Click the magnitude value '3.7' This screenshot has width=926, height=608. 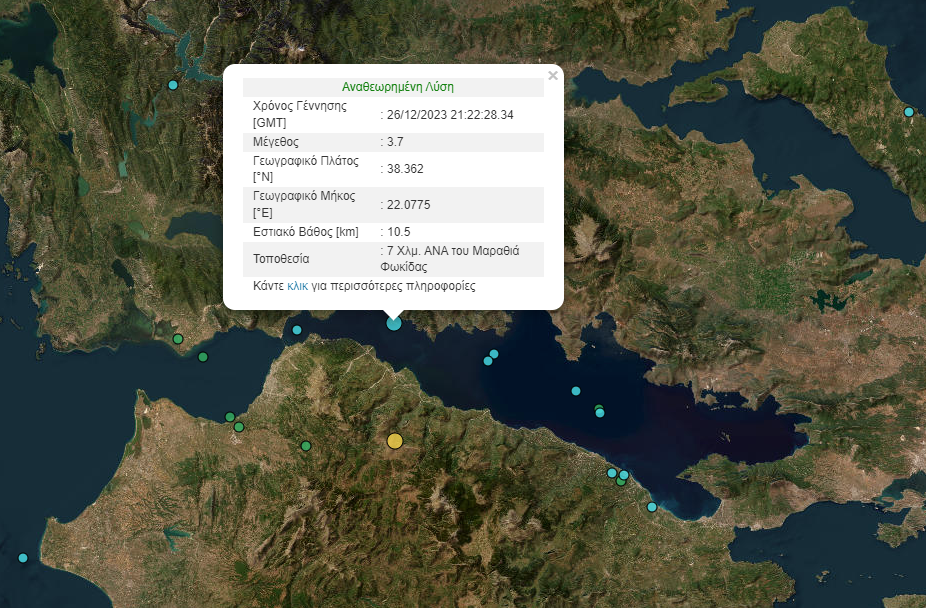coord(395,142)
